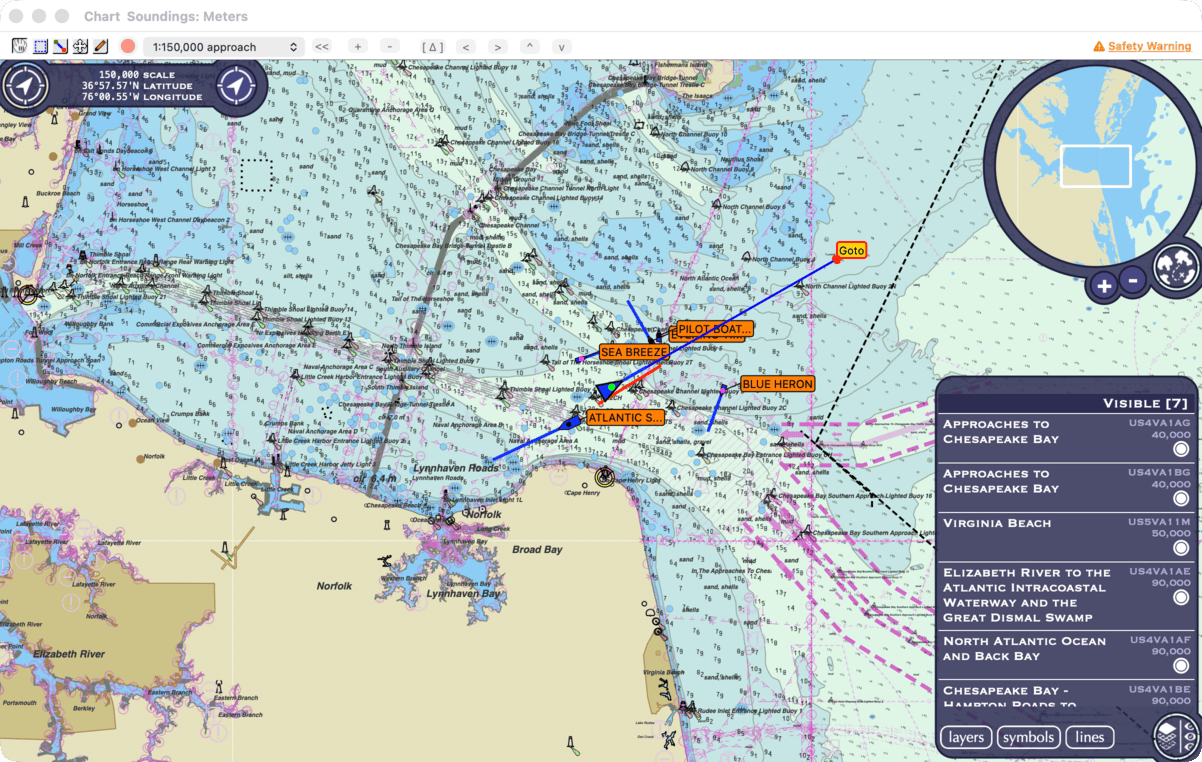The height and width of the screenshot is (762, 1202).
Task: Click the round '-' zoom button under overview globe
Action: (1132, 281)
